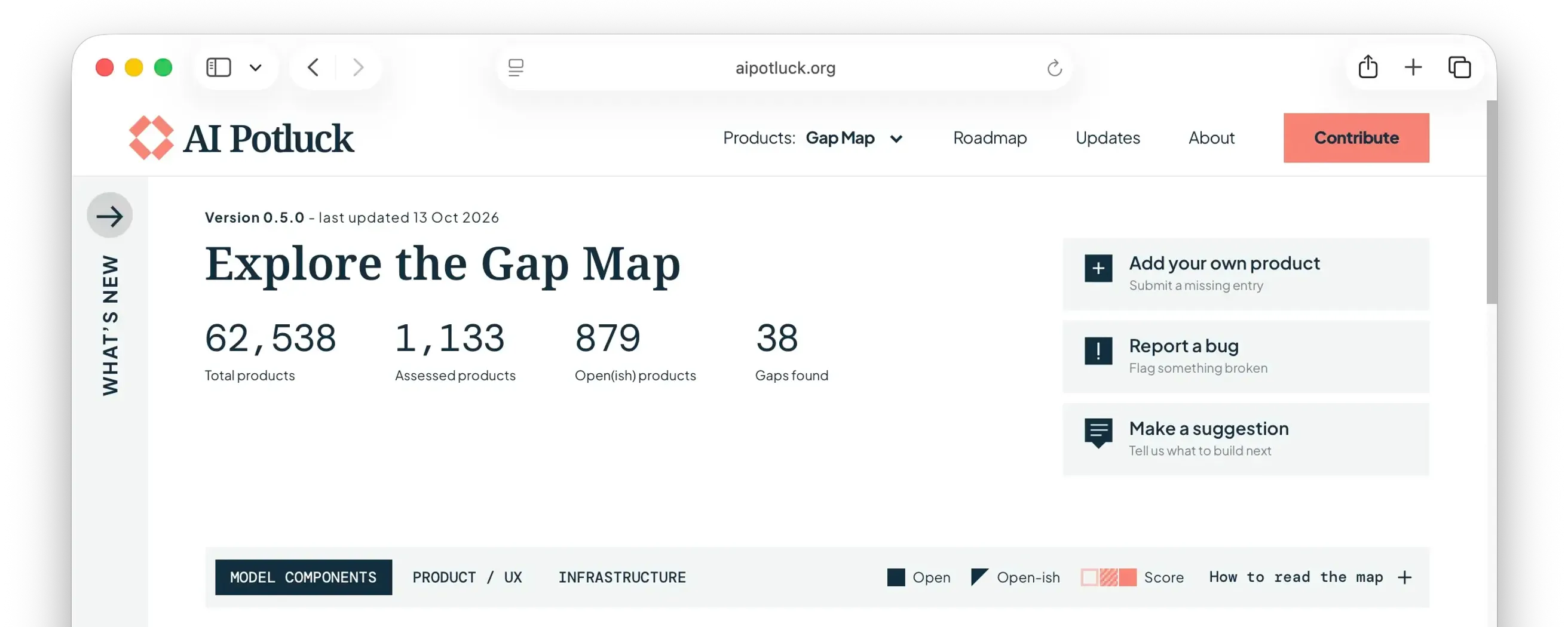Open the Products Gap Map dropdown
This screenshot has width=1568, height=627.
coord(813,138)
